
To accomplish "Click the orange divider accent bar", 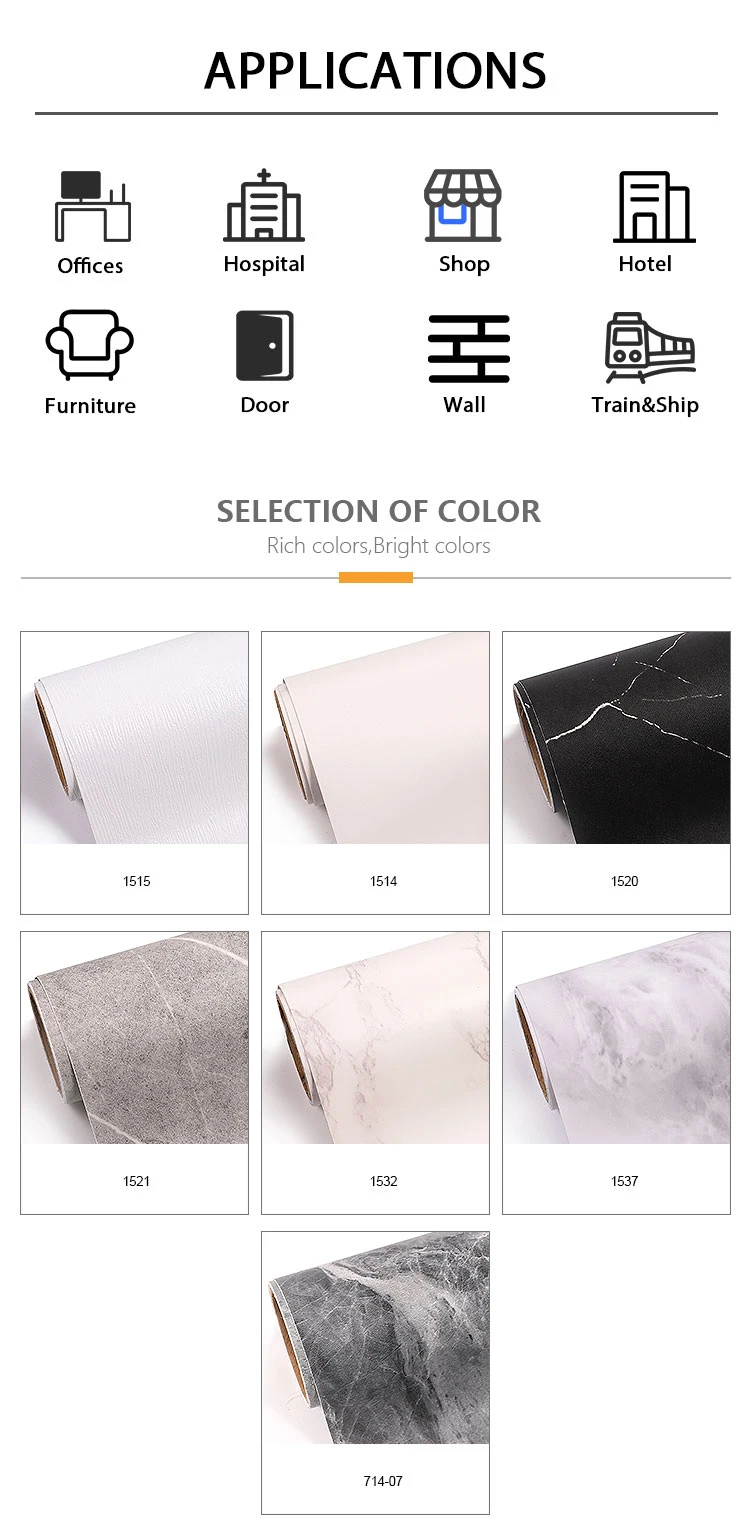I will (x=376, y=577).
